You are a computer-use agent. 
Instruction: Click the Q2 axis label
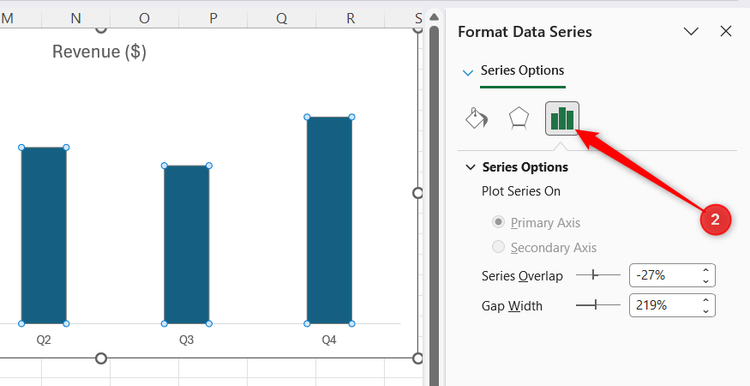click(44, 340)
